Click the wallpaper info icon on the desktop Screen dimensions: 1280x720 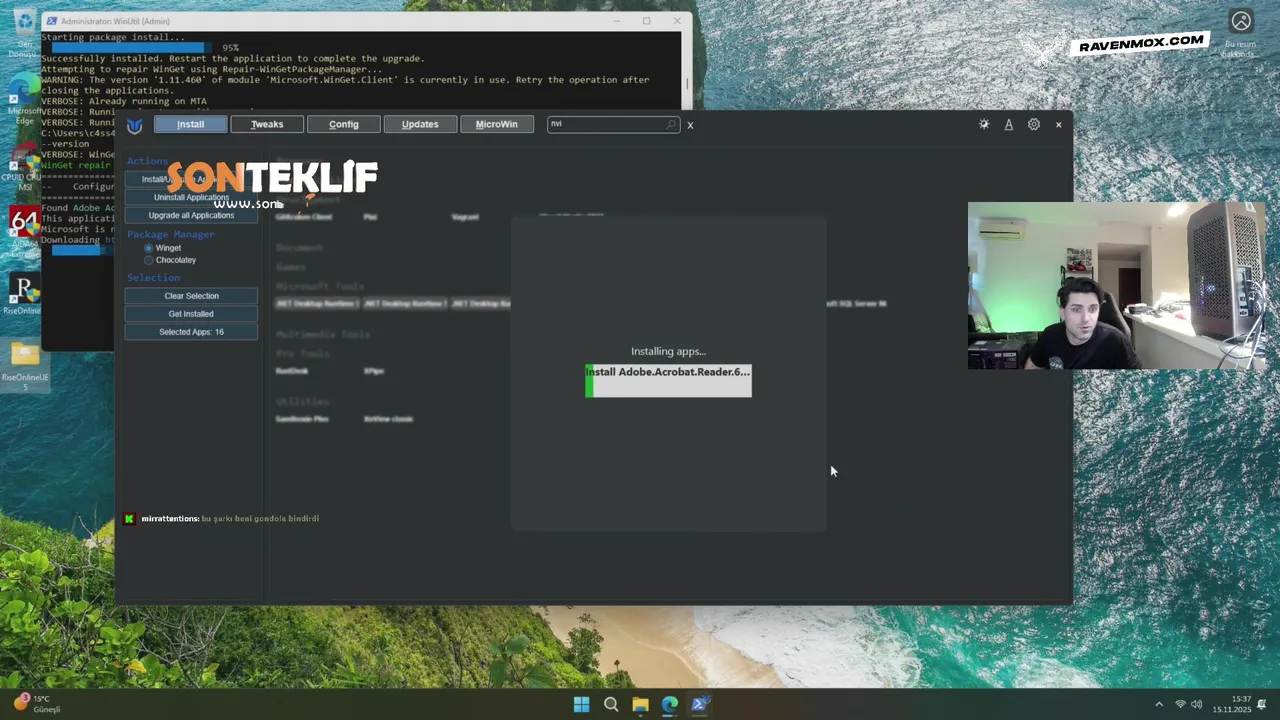(x=1241, y=31)
